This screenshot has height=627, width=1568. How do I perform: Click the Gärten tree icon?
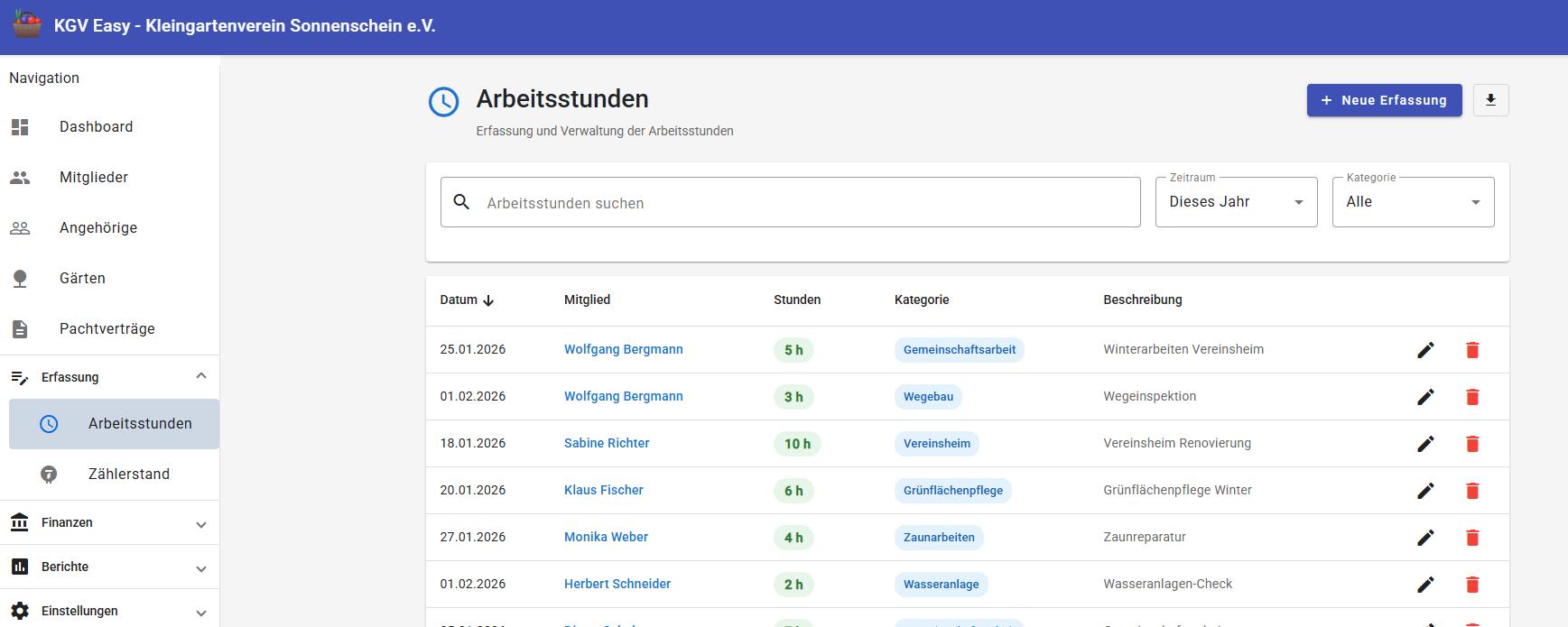20,279
